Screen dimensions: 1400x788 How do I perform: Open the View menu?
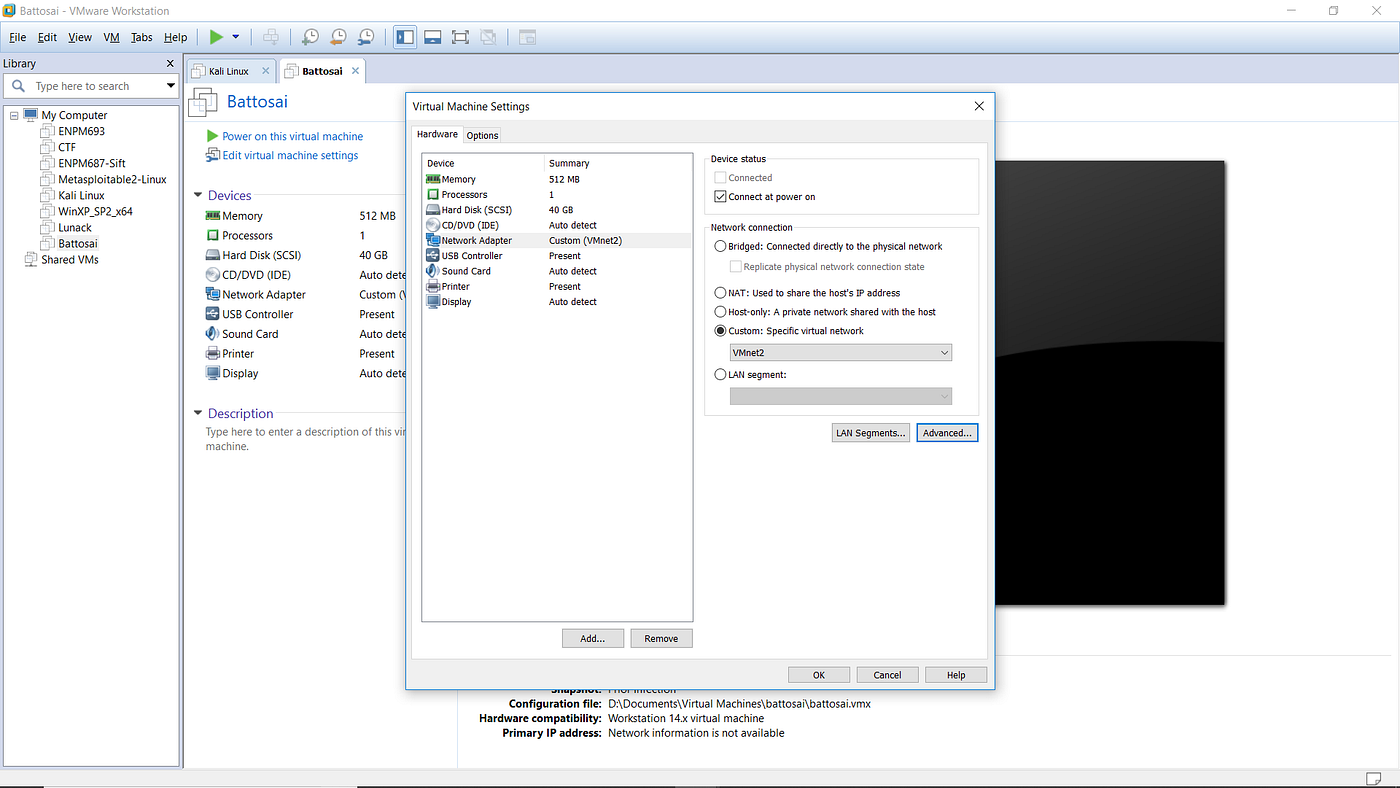pyautogui.click(x=80, y=37)
